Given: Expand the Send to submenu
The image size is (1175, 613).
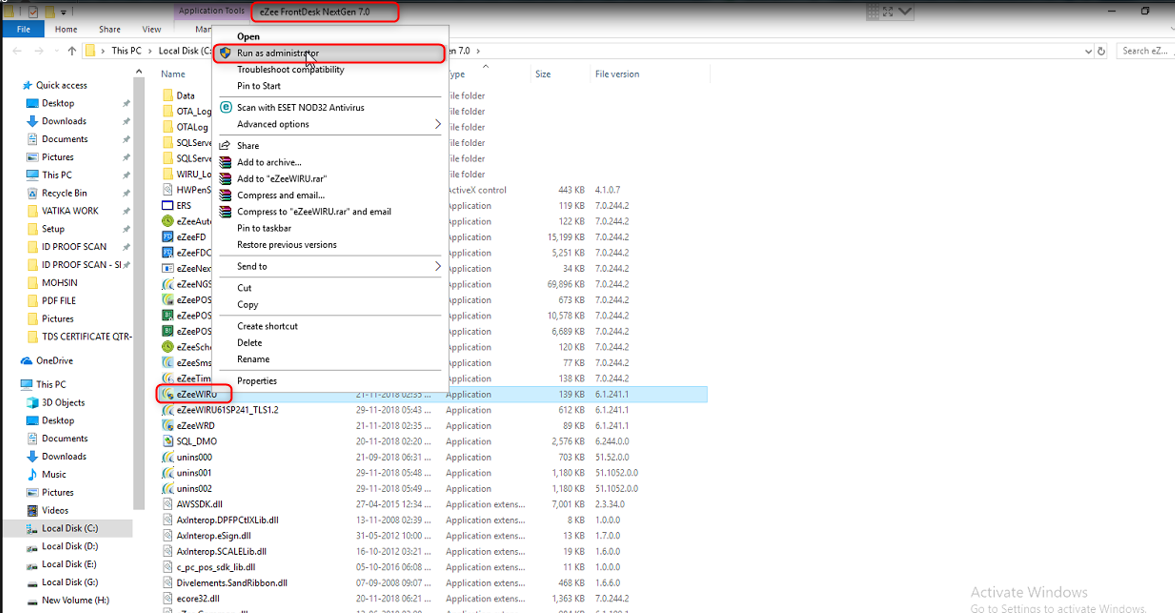Looking at the screenshot, I should pos(330,267).
